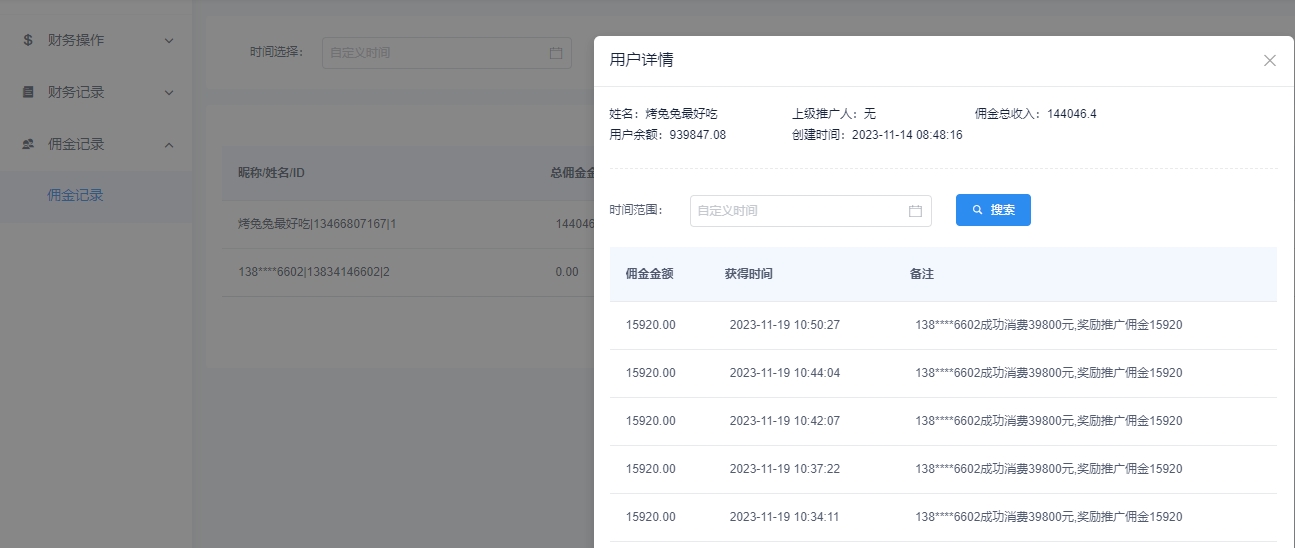Image resolution: width=1295 pixels, height=548 pixels.
Task: Expand the 财务记录 menu chevron
Action: click(x=169, y=92)
